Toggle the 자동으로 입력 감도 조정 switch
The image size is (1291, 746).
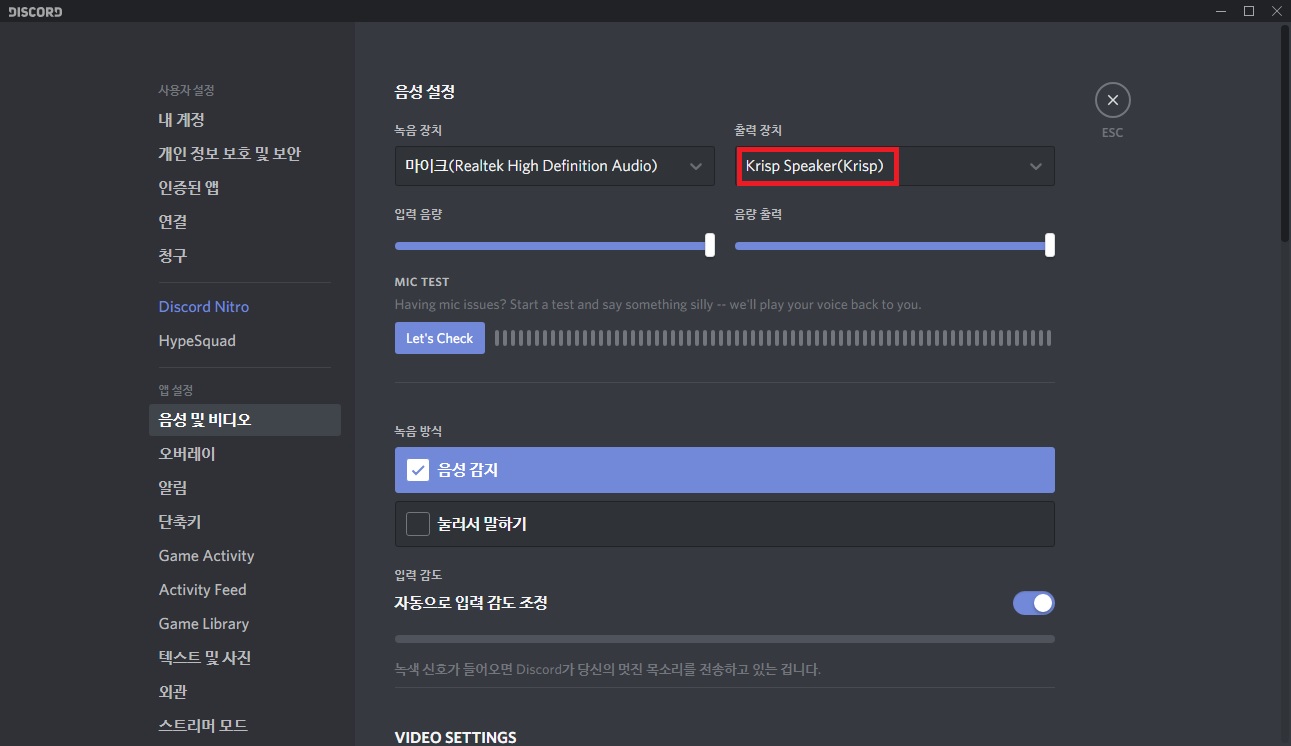pyautogui.click(x=1034, y=603)
